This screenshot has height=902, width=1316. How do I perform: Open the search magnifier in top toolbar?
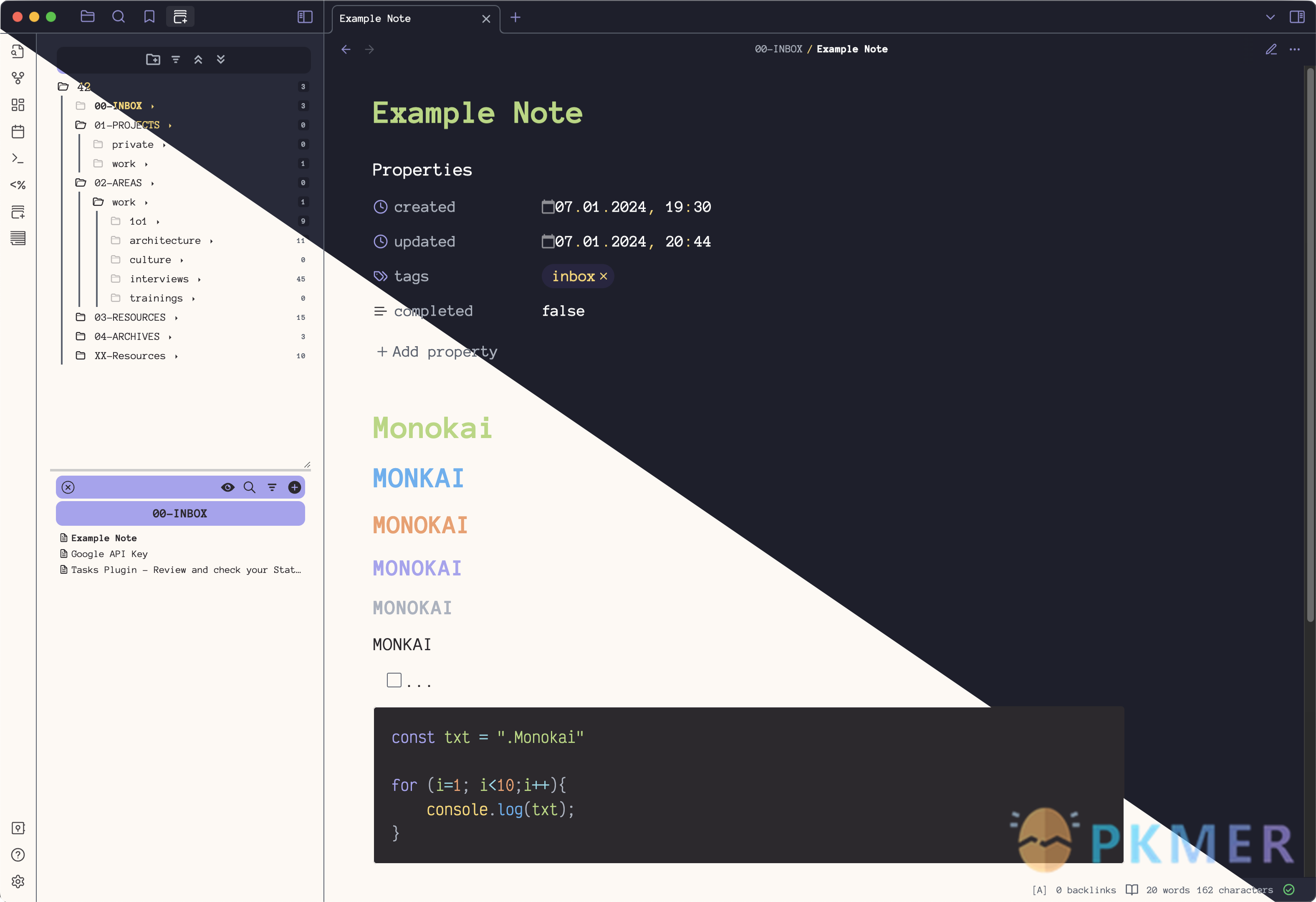119,16
